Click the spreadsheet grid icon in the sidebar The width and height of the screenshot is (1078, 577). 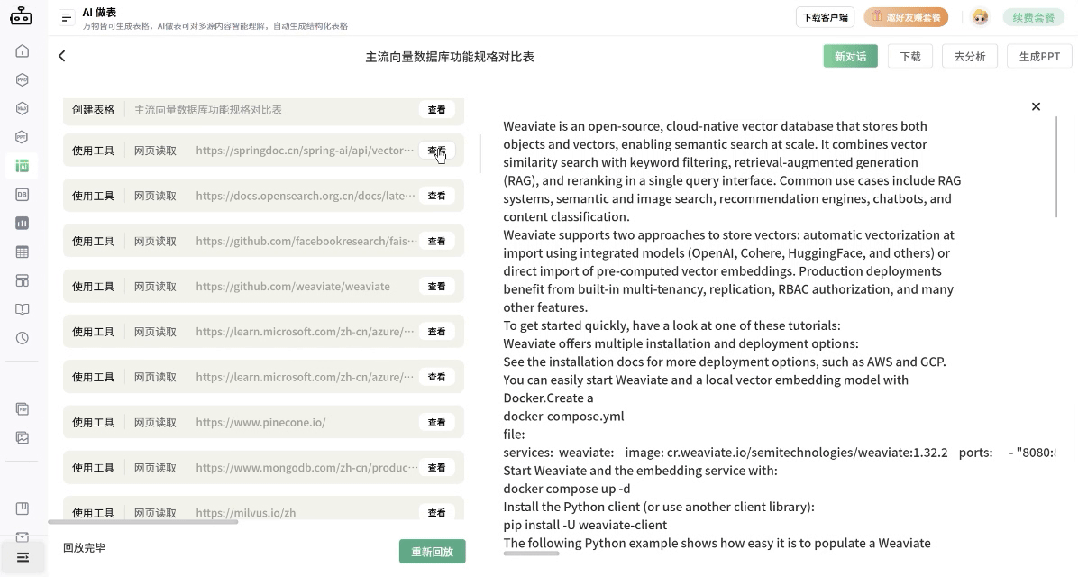pyautogui.click(x=22, y=253)
